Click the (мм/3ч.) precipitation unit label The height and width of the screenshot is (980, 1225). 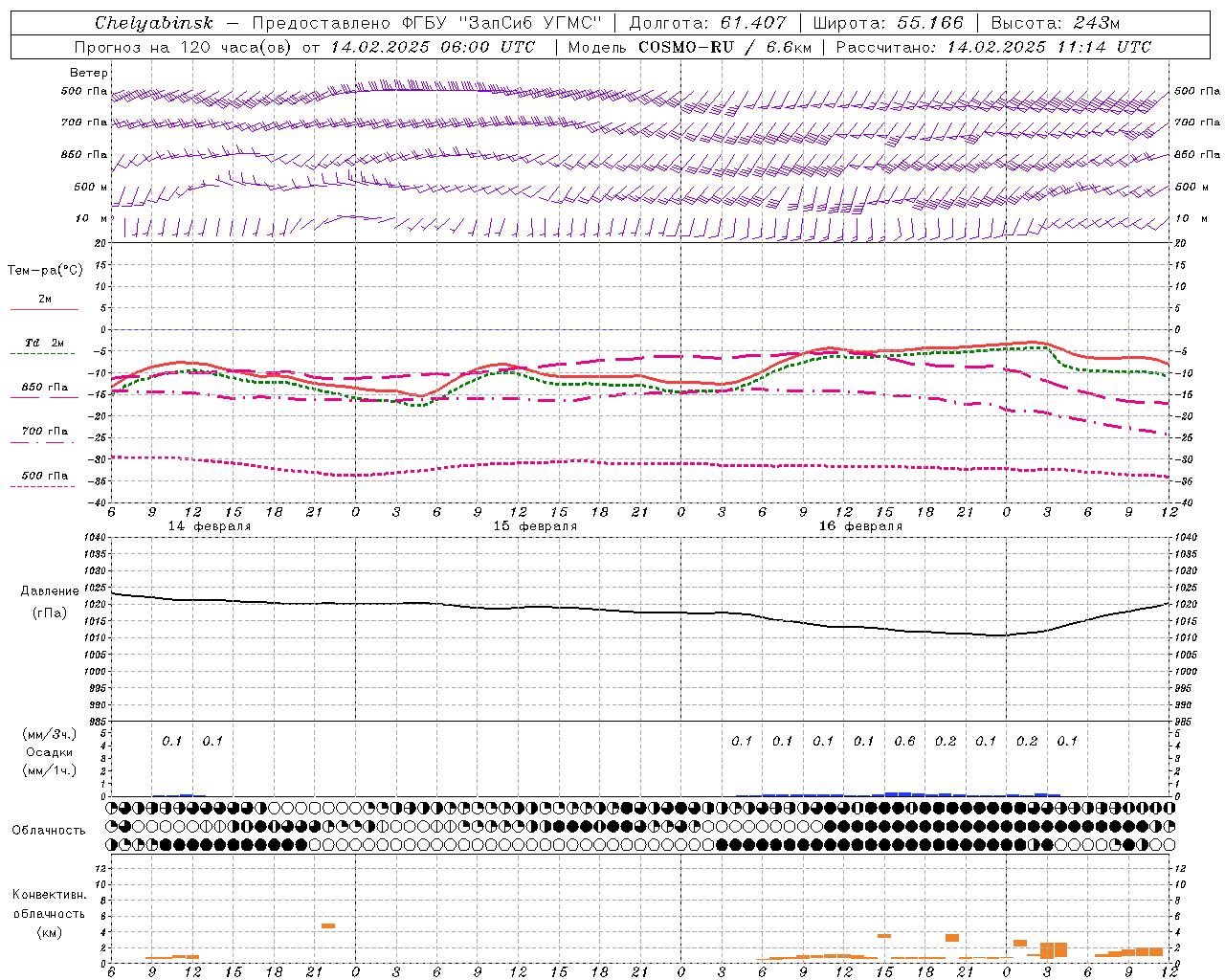49,734
